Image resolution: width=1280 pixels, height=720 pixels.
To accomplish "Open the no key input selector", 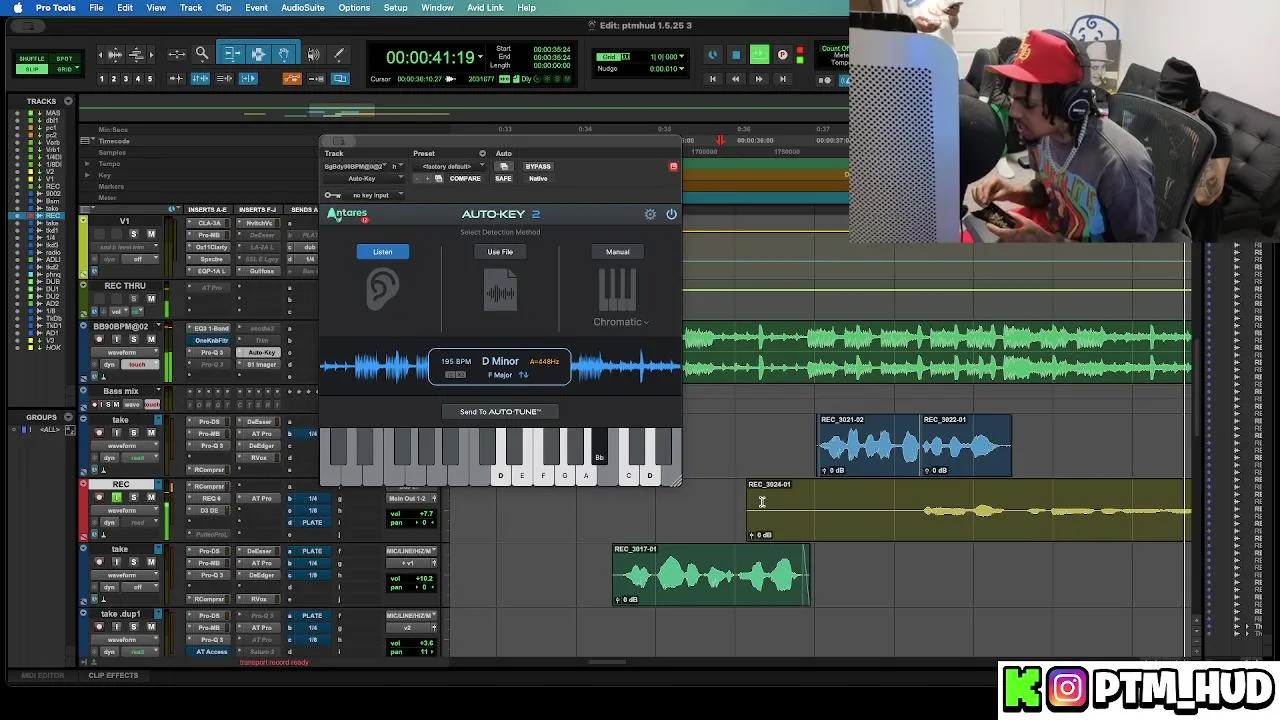I will click(371, 195).
